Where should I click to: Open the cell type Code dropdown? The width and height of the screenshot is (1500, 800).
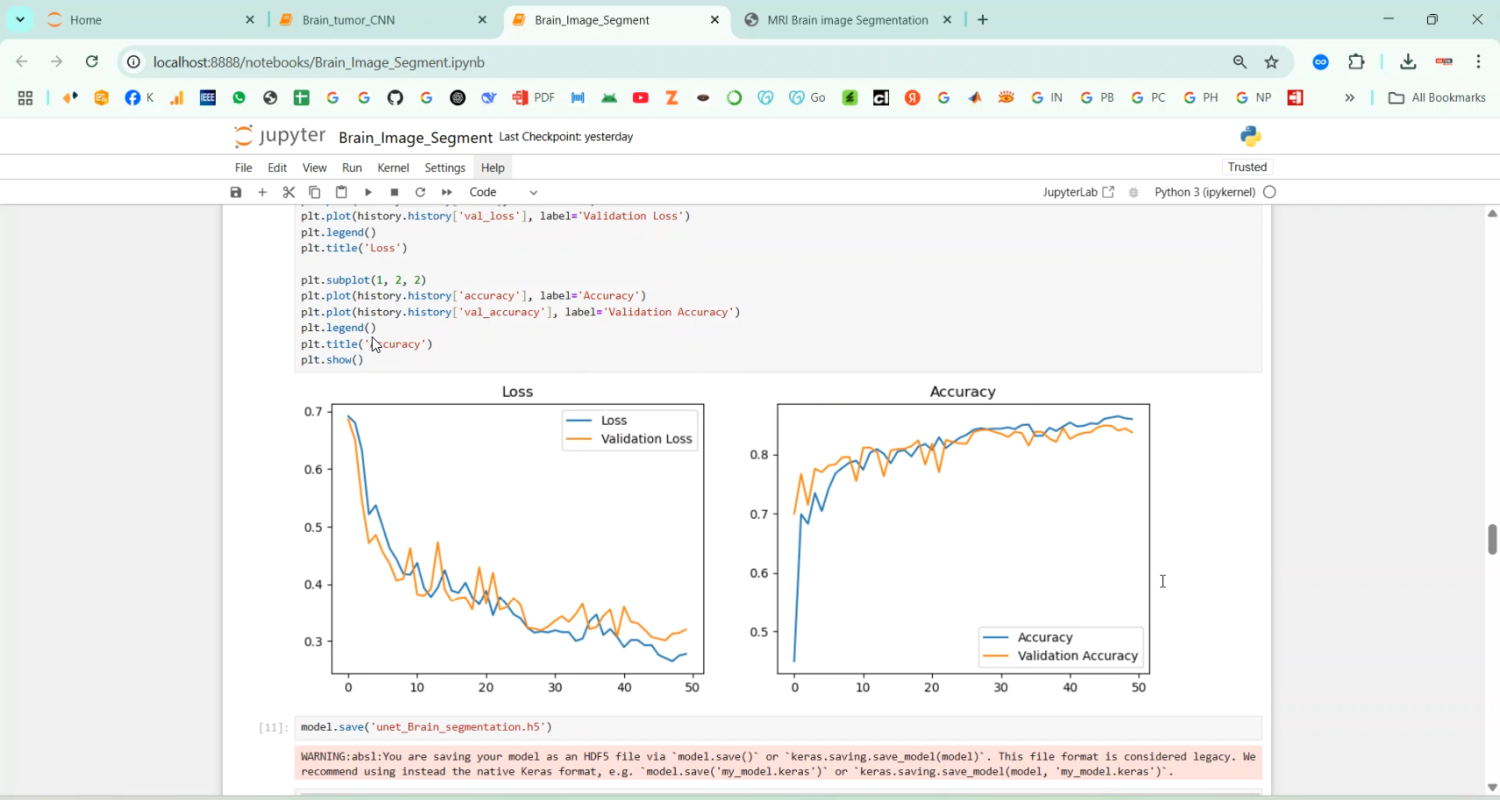[x=503, y=192]
